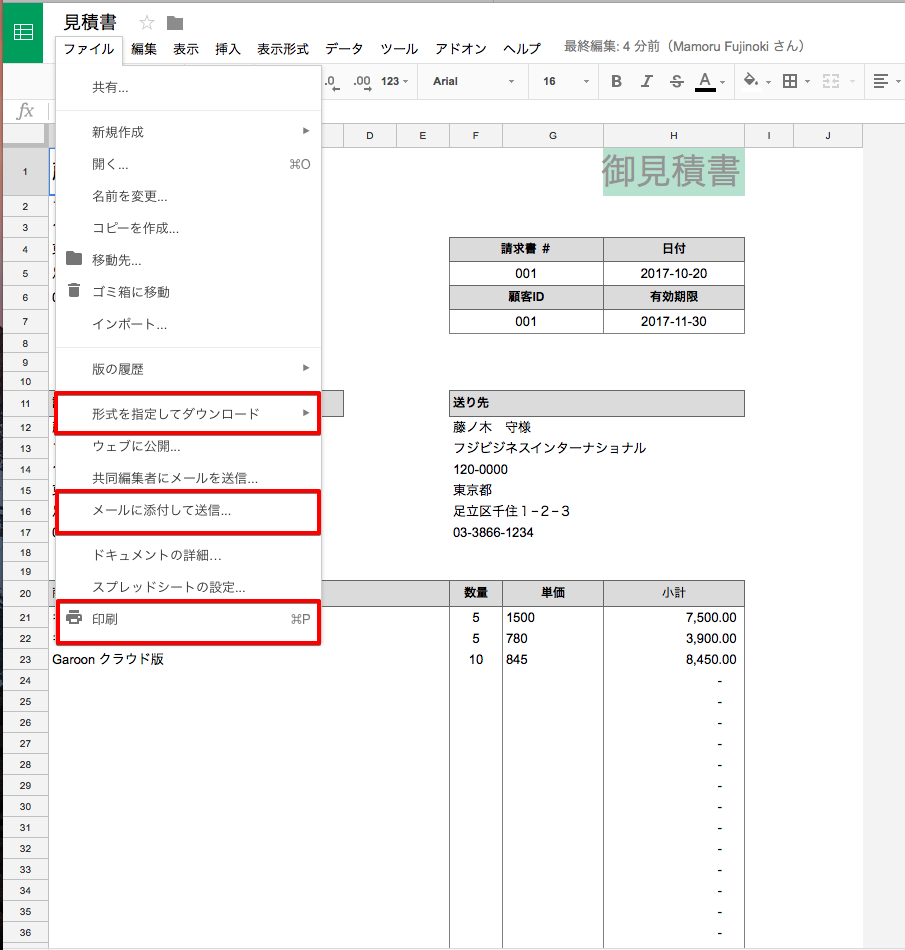
Task: Click the move-to-folder icon beside title
Action: tap(175, 23)
